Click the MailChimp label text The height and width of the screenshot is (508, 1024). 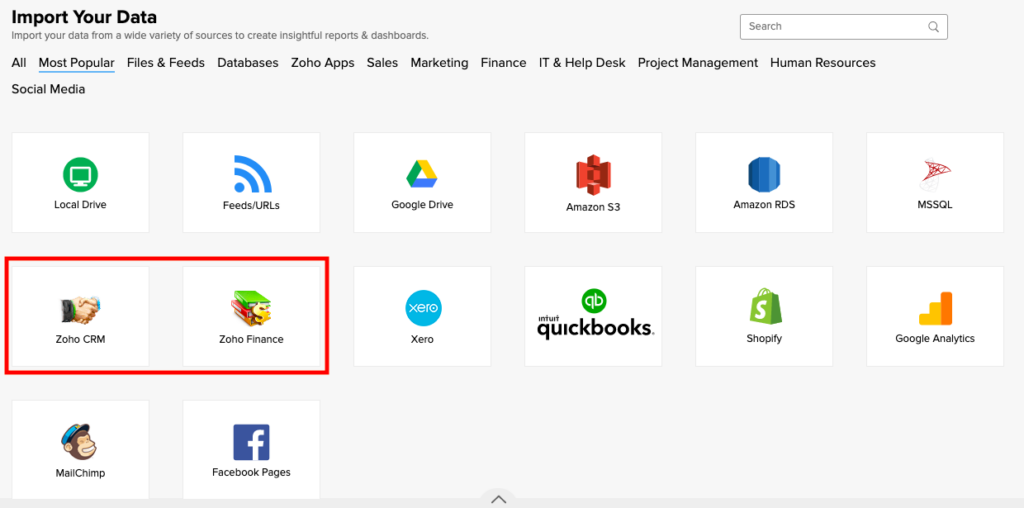pos(80,473)
